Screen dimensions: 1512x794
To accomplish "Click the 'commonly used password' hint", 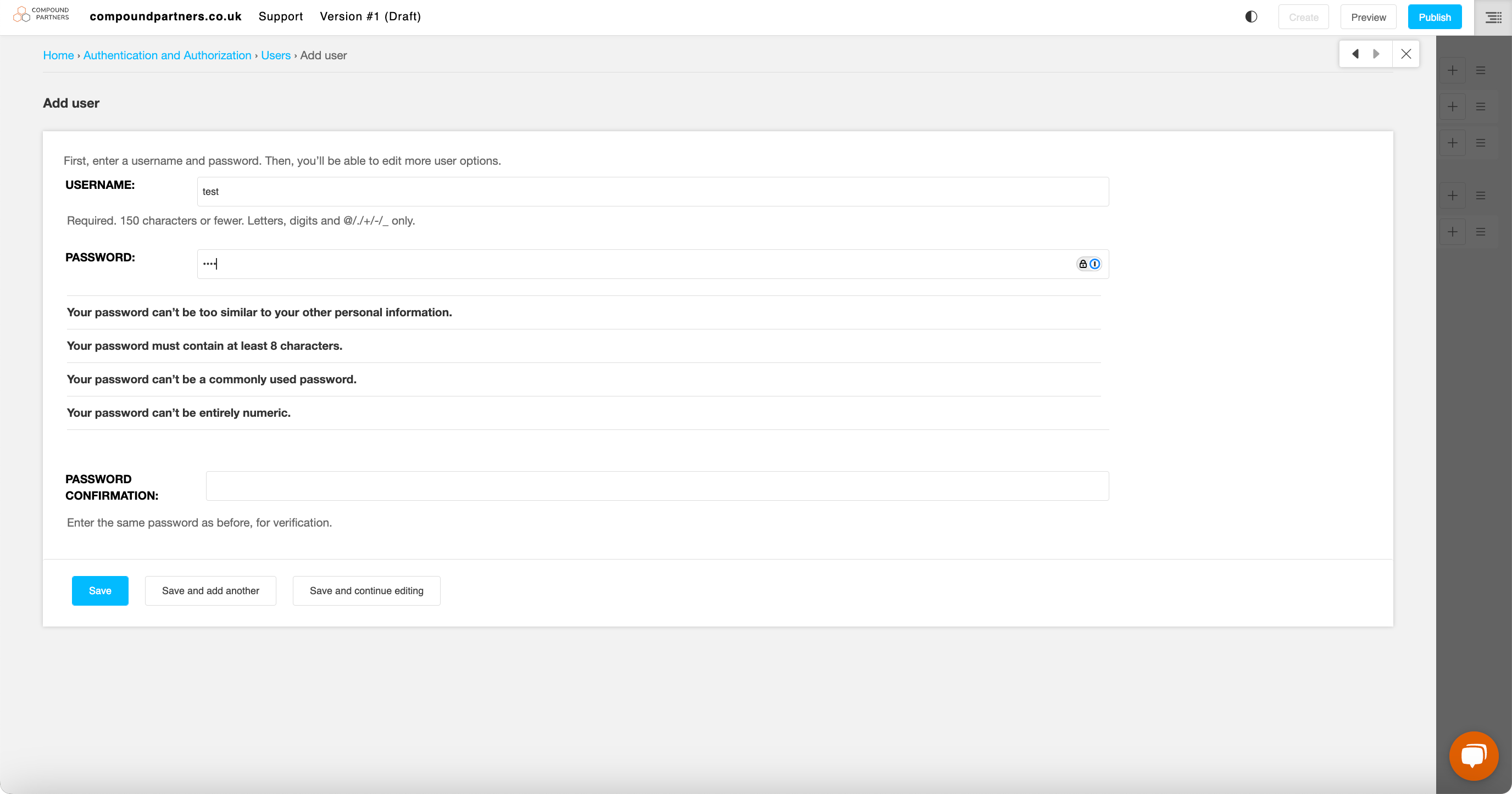I will 212,379.
